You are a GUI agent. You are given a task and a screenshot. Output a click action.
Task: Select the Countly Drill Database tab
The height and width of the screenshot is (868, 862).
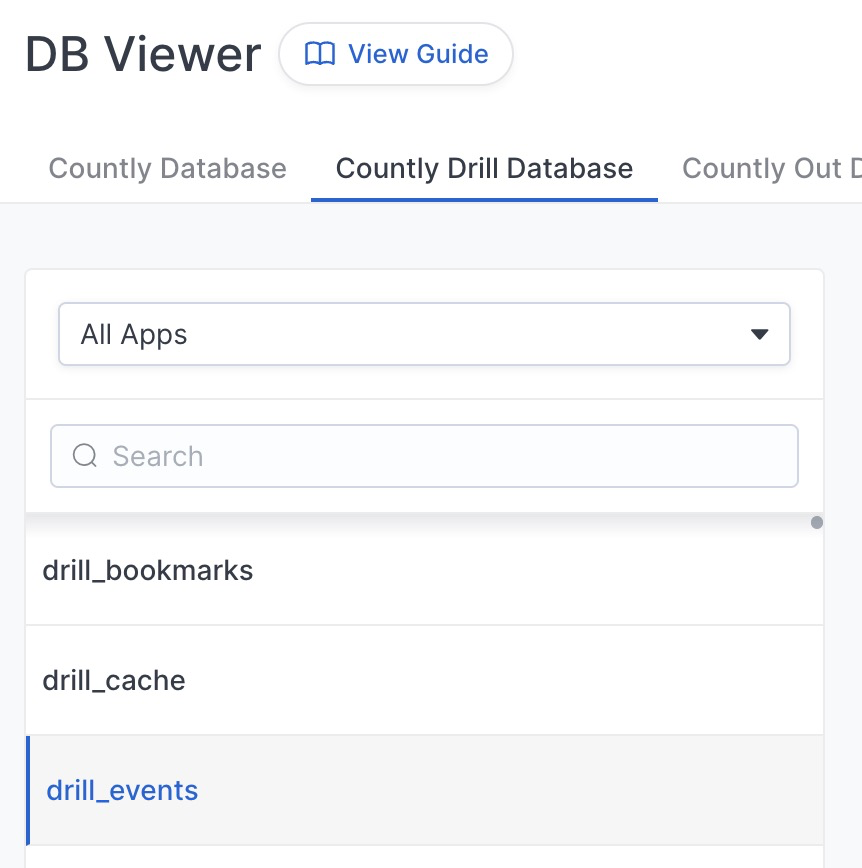coord(484,168)
